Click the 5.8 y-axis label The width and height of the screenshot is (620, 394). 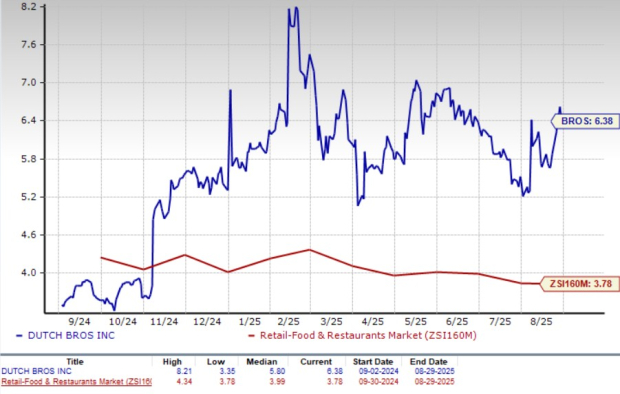[x=28, y=159]
